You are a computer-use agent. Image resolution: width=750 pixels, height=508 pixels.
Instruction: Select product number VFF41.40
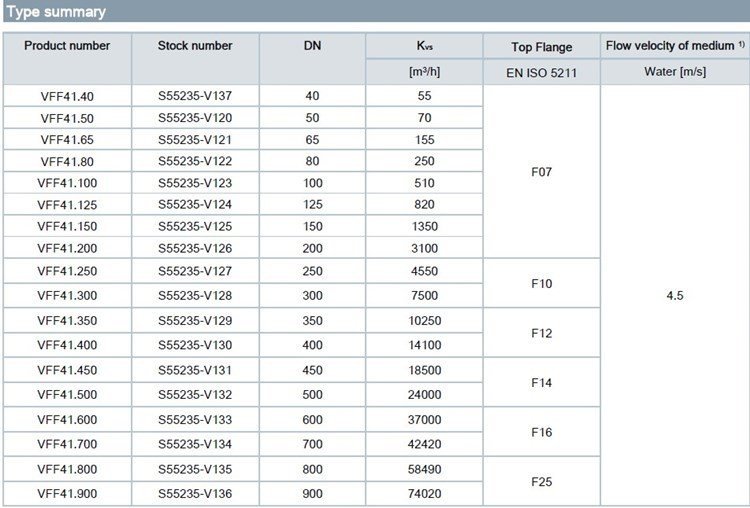click(x=67, y=96)
